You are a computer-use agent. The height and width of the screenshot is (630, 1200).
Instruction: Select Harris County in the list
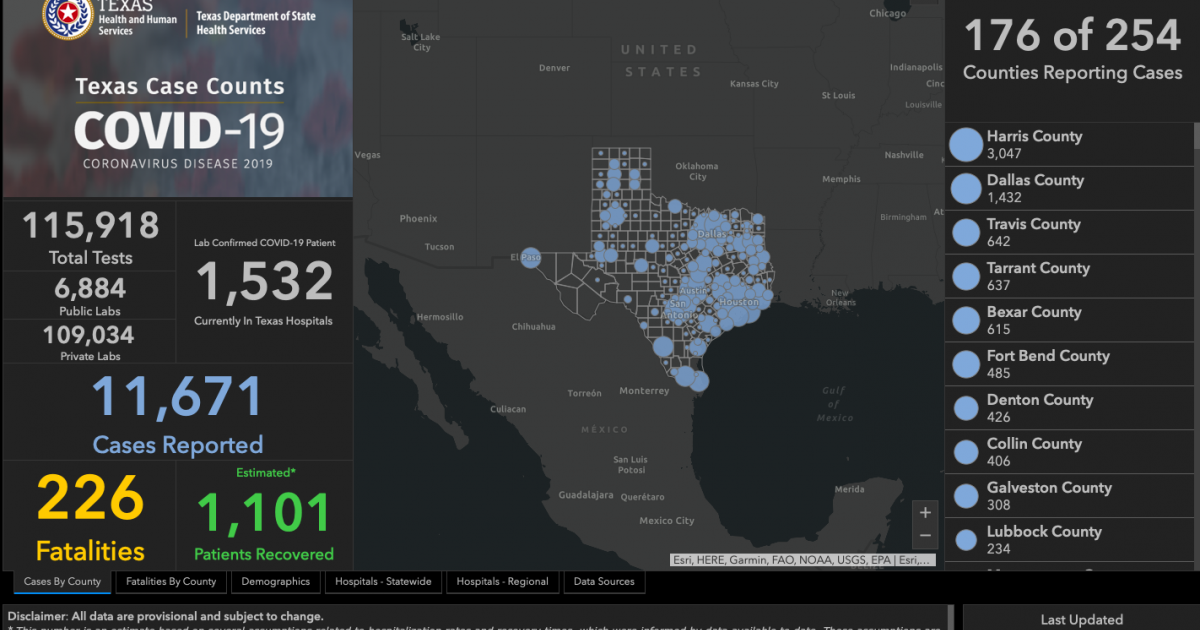[x=1069, y=145]
